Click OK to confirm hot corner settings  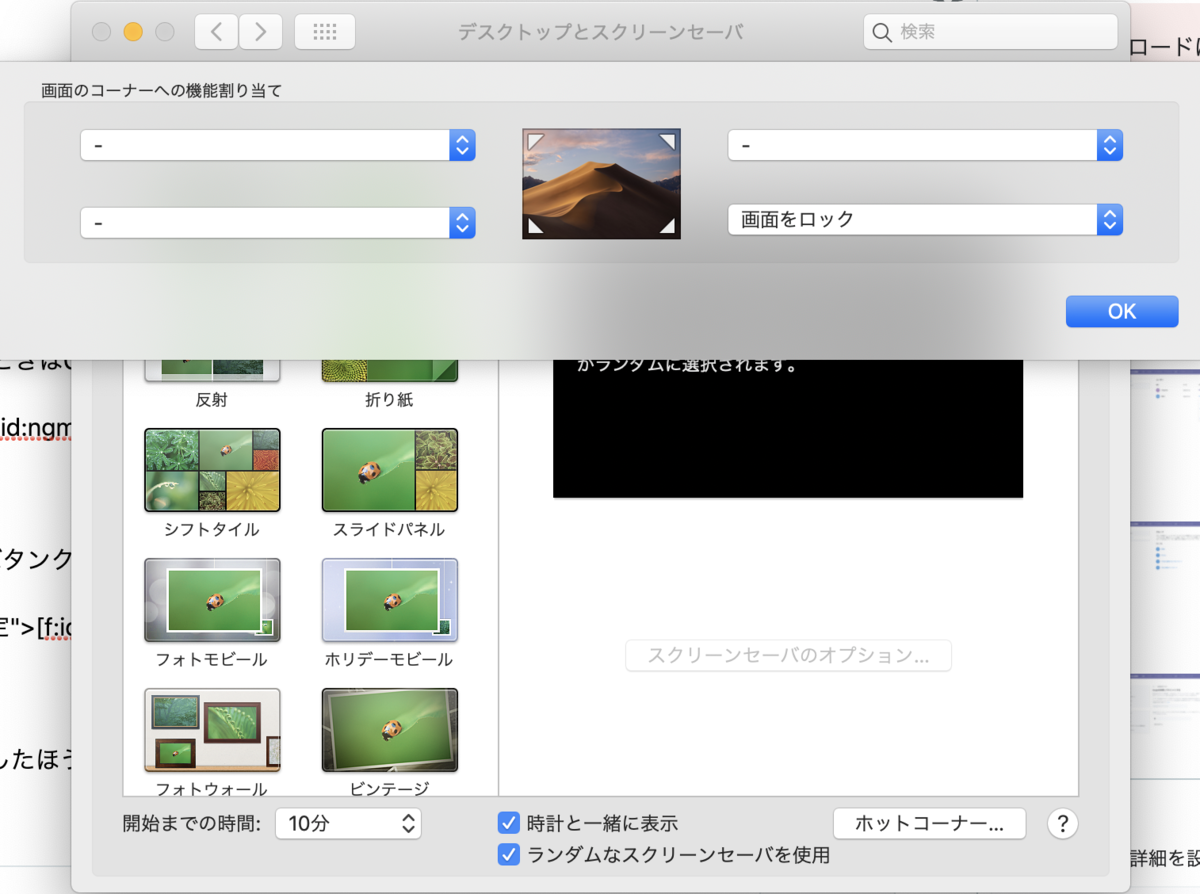click(x=1122, y=311)
